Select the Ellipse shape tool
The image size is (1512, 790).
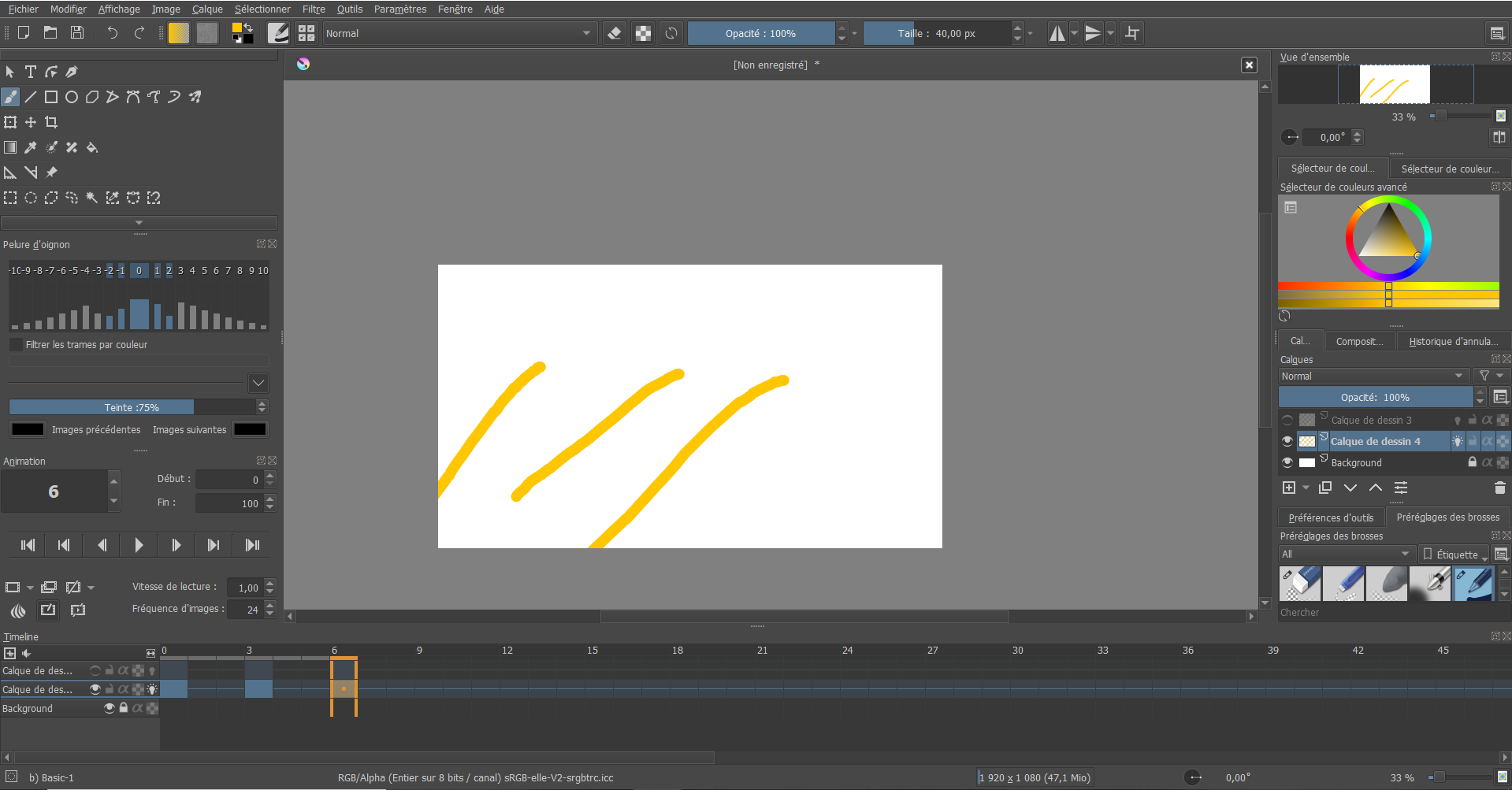click(x=72, y=97)
